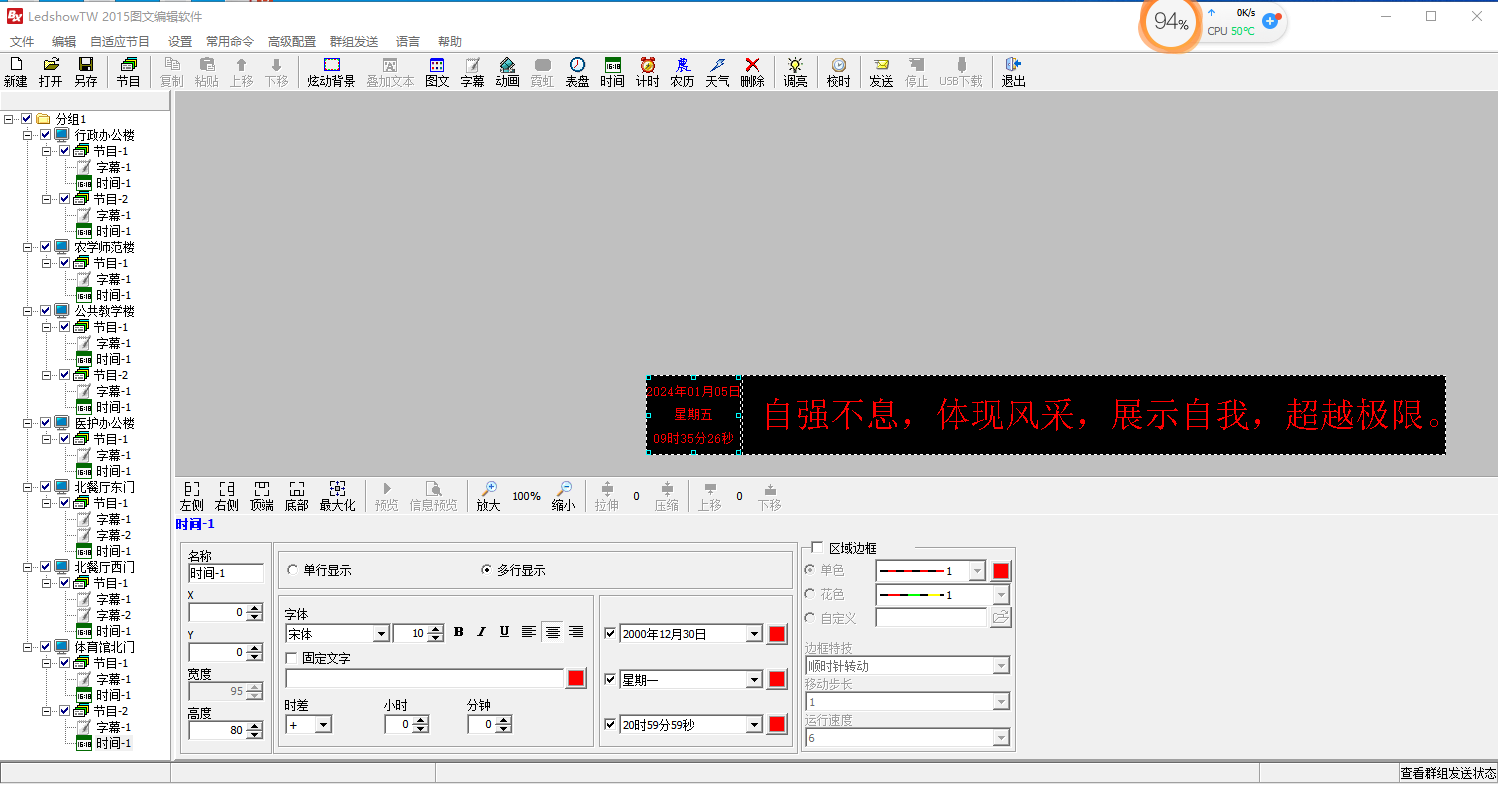
Task: Toggle the 区域边框 checkbox
Action: [x=817, y=548]
